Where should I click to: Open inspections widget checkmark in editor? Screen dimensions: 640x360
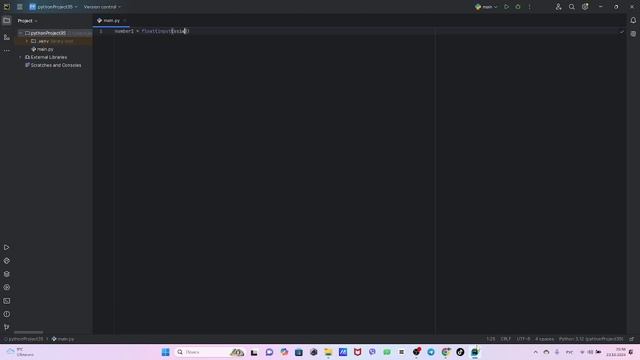pos(621,31)
